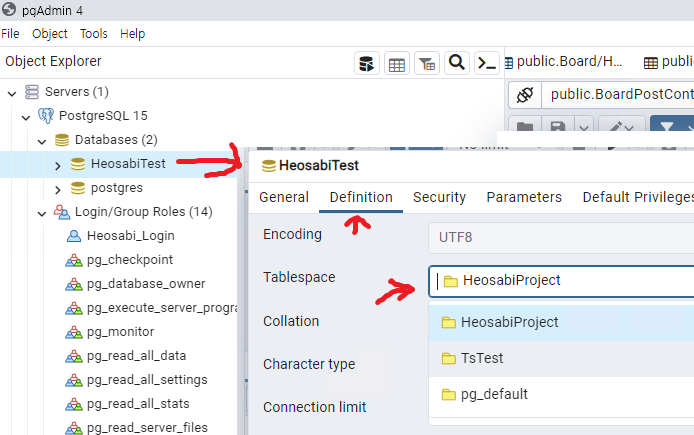The image size is (694, 435).
Task: Expand the HeosabiTest database node
Action: [x=58, y=166]
